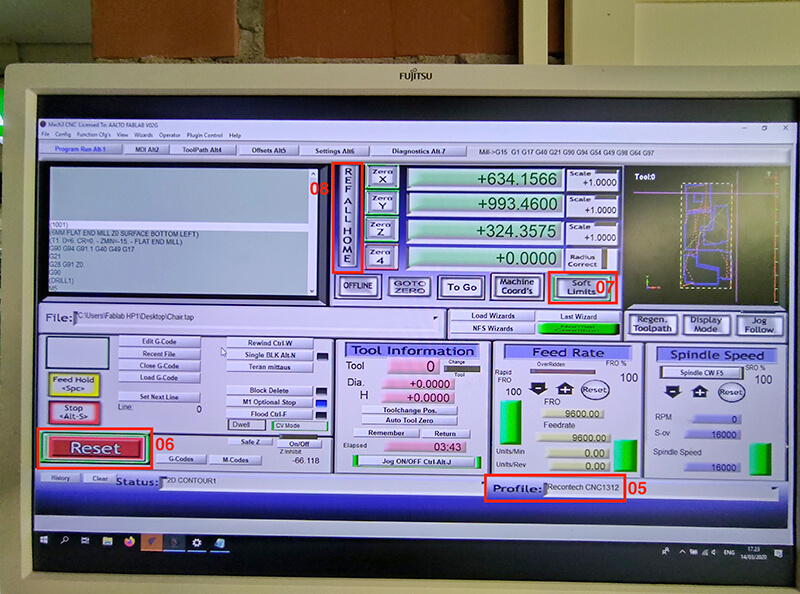Click the Zero Z axis button

[x=381, y=229]
